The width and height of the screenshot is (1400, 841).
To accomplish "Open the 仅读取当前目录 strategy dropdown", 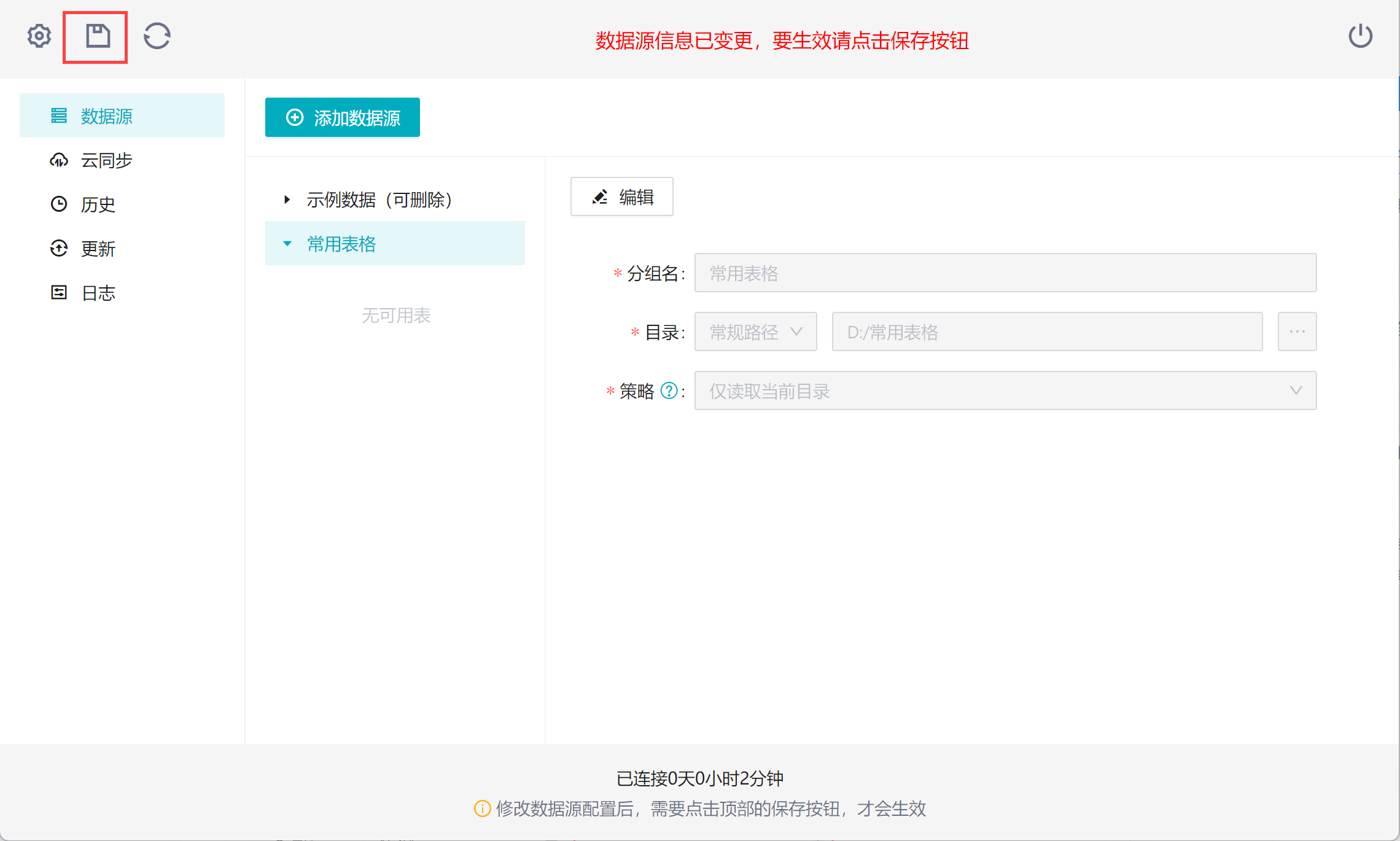I will 1005,391.
